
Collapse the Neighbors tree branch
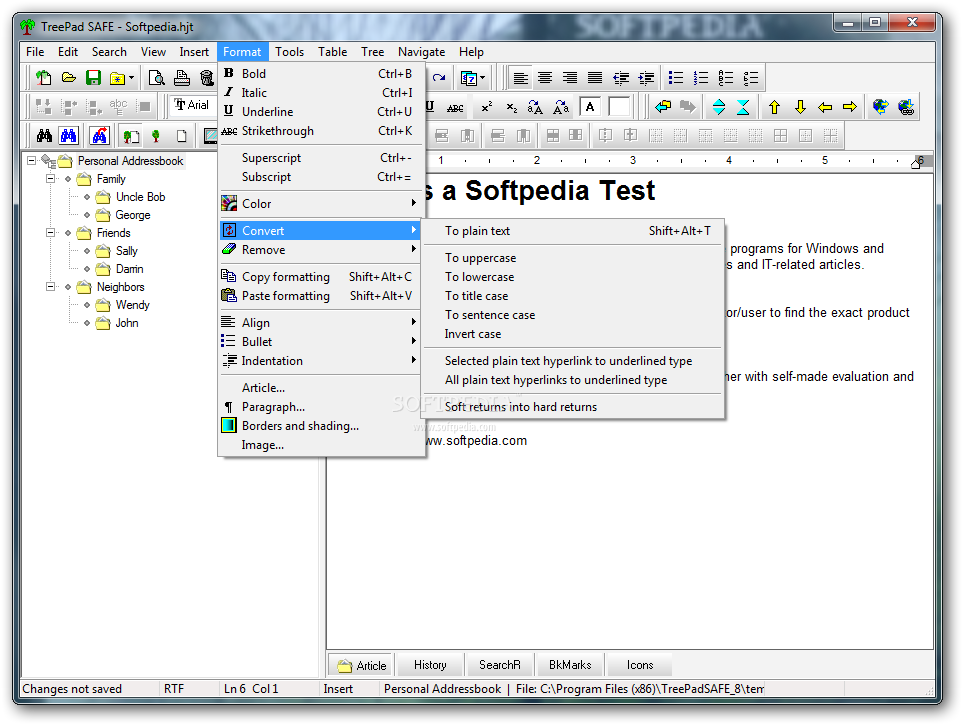point(50,287)
